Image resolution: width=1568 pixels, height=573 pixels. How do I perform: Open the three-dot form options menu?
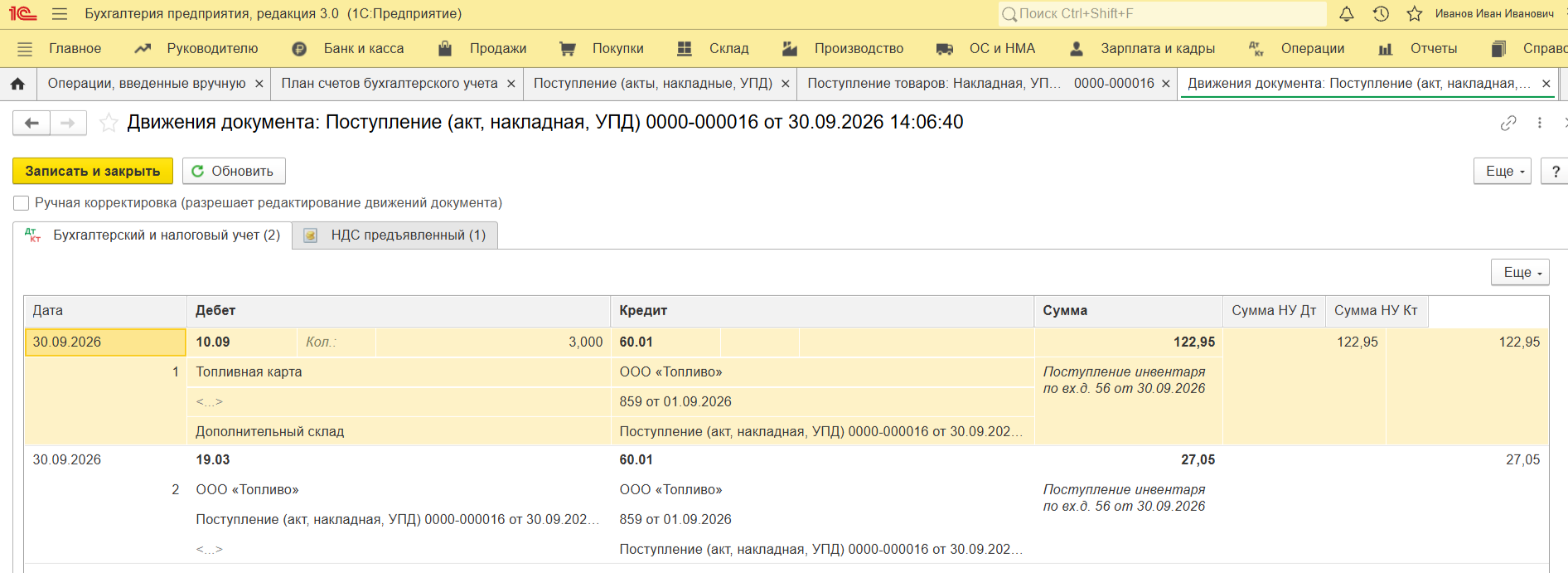tap(1540, 123)
